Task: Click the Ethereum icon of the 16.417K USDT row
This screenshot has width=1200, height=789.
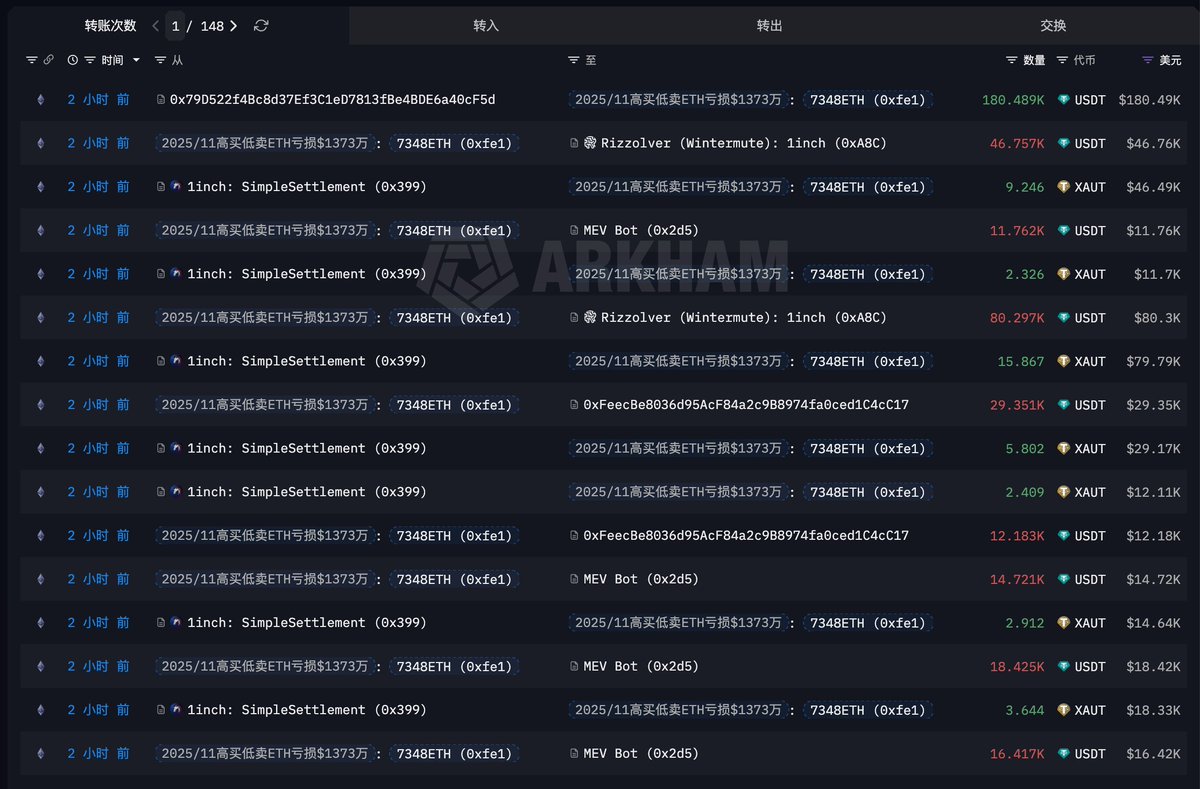Action: [41, 754]
